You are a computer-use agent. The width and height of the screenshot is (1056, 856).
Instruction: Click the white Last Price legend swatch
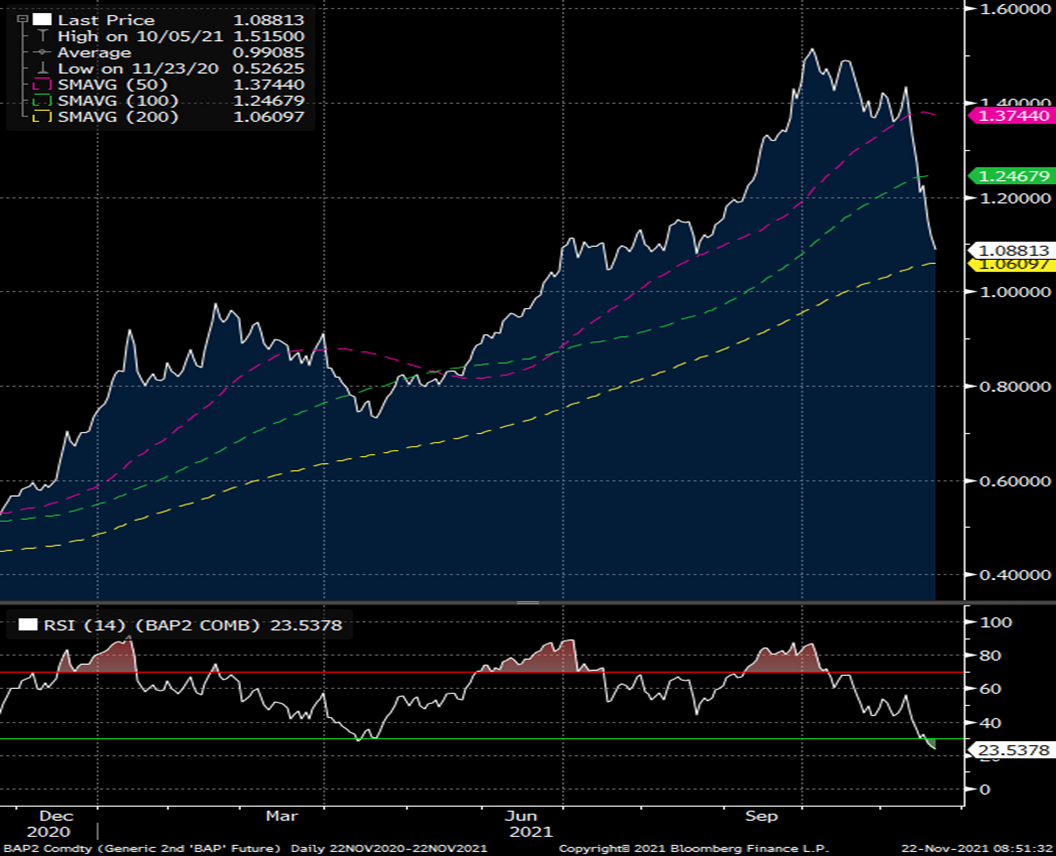(42, 20)
